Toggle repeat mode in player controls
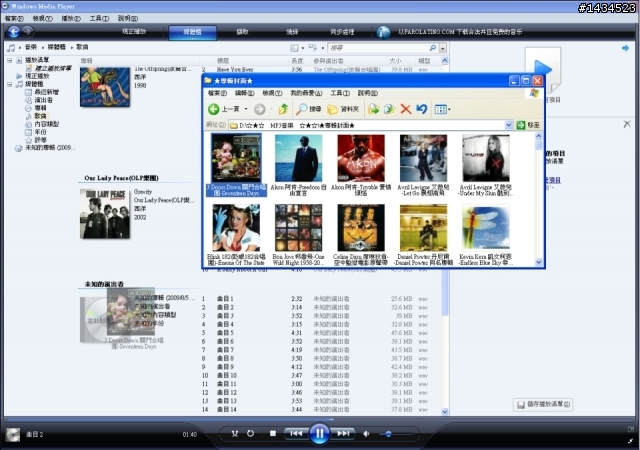Viewport: 640px width, 450px height. [x=251, y=433]
